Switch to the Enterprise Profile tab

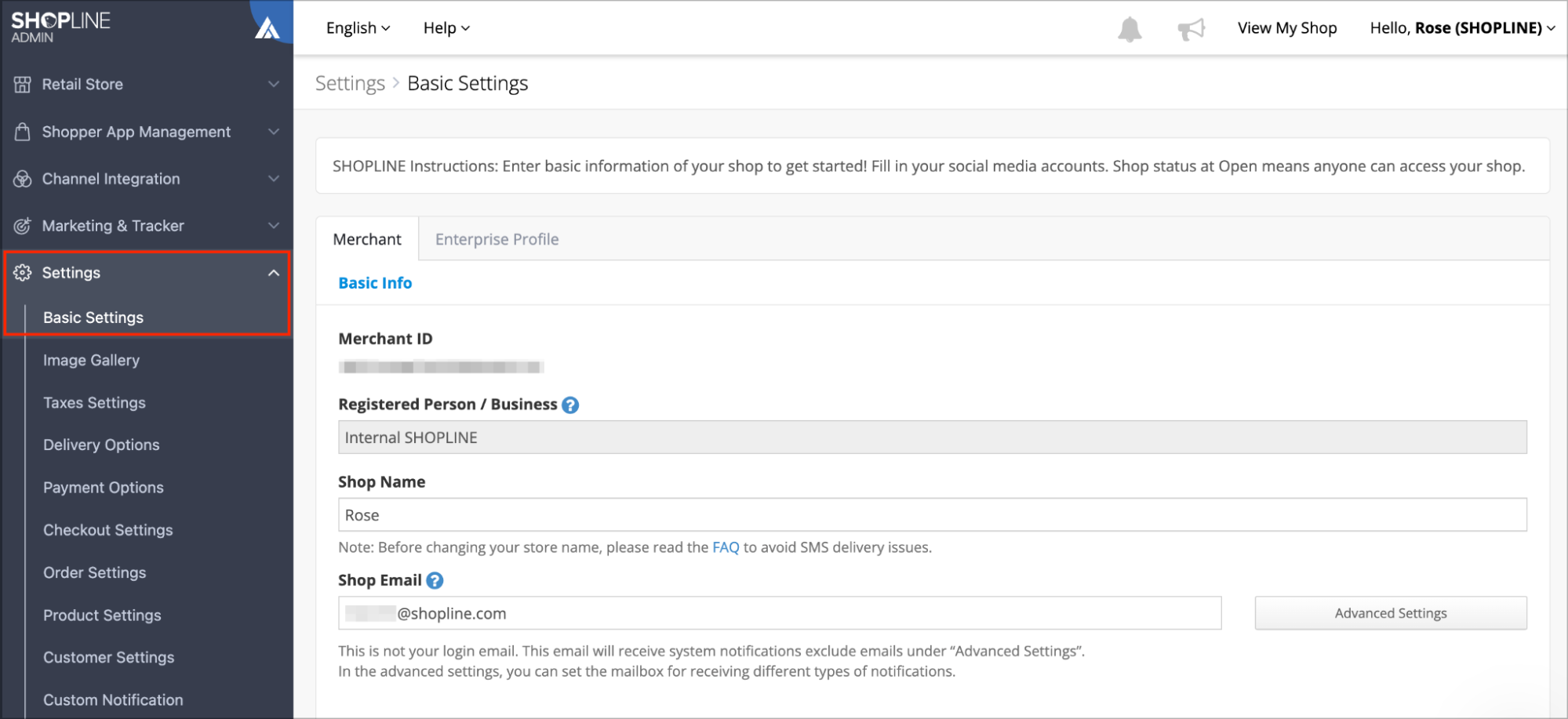[x=497, y=239]
